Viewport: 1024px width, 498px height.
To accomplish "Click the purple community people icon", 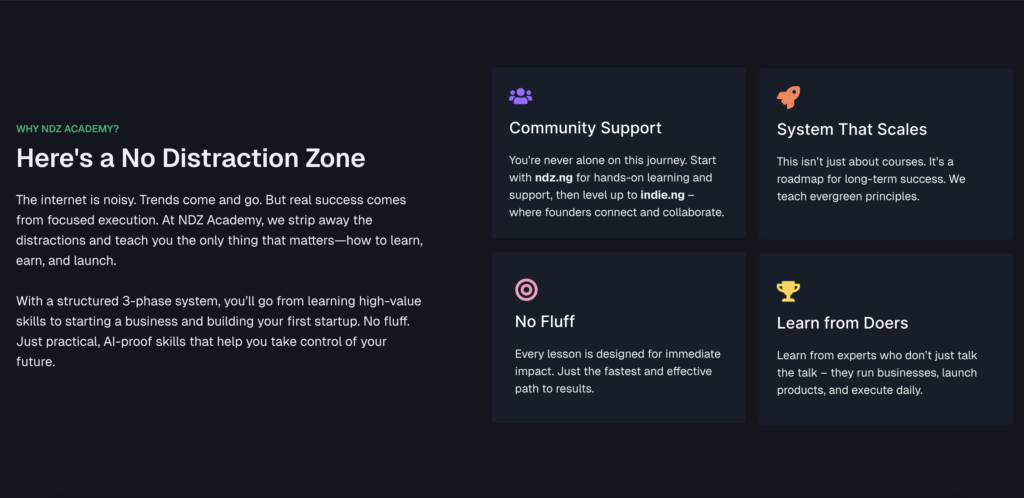I will 520,96.
